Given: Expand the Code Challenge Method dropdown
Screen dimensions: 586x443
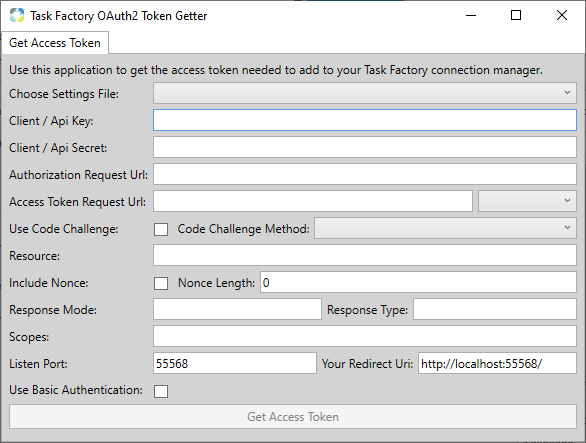Looking at the screenshot, I should 445,228.
